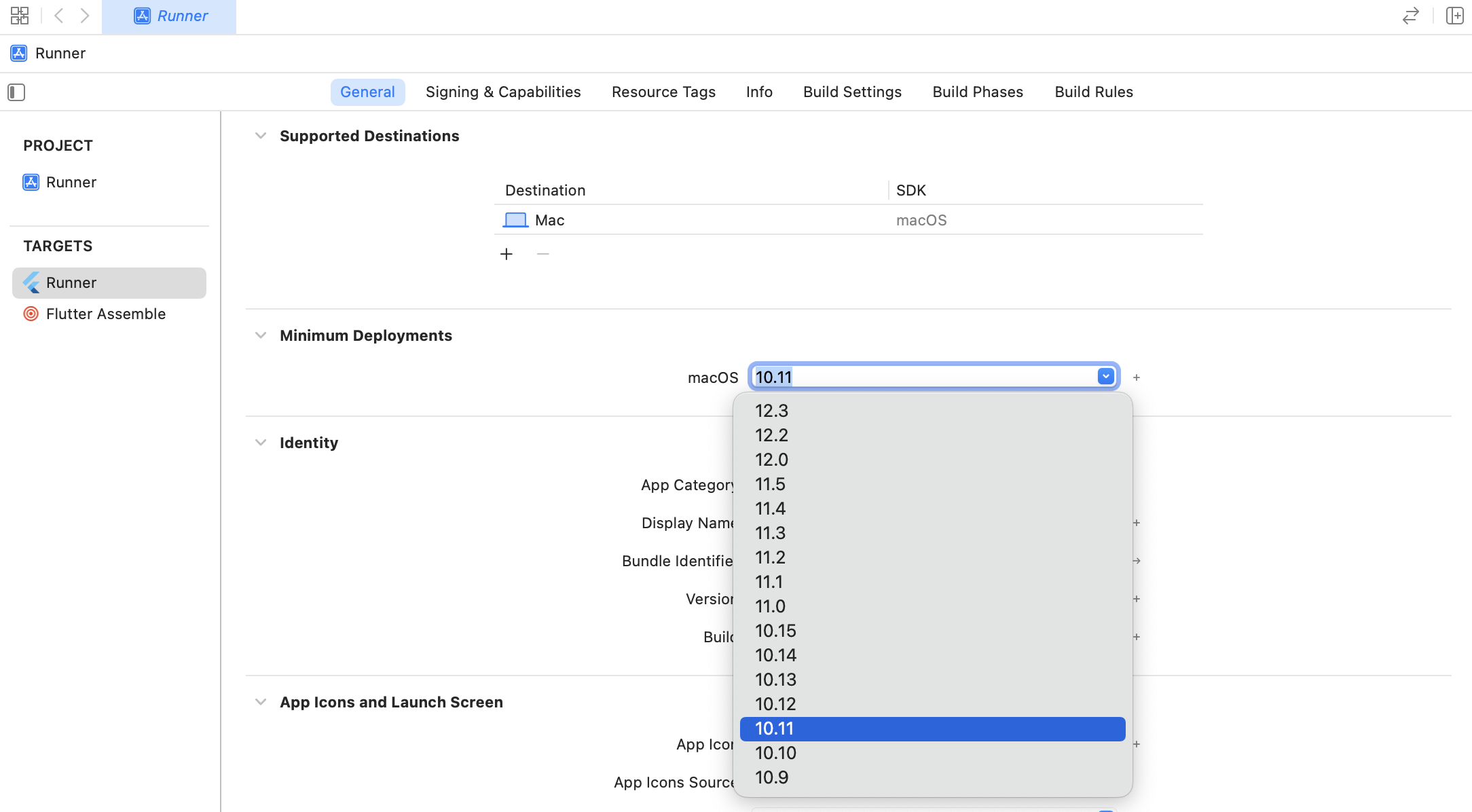Collapse Supported Destinations section
The width and height of the screenshot is (1472, 812).
pos(261,136)
